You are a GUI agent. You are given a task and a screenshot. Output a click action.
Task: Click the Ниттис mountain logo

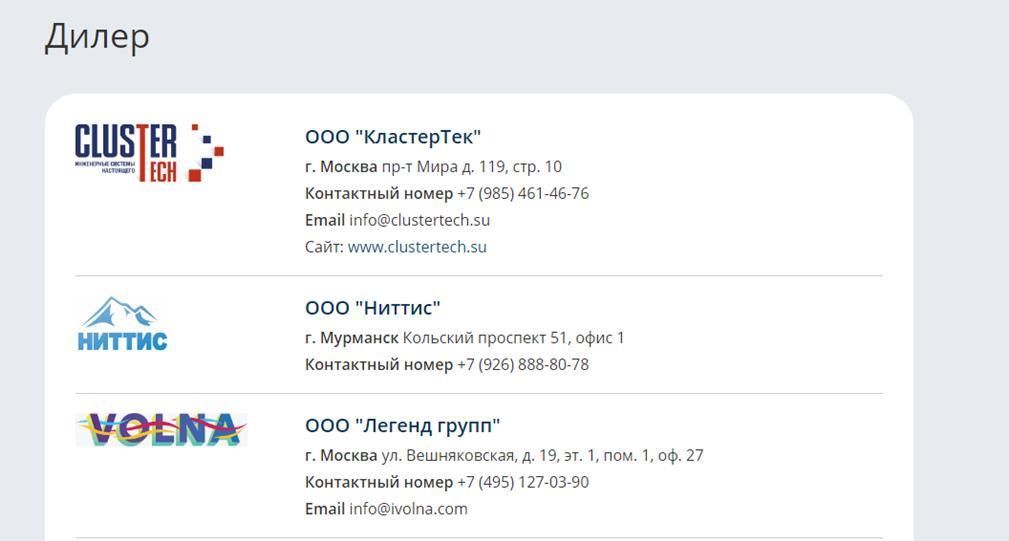[122, 324]
